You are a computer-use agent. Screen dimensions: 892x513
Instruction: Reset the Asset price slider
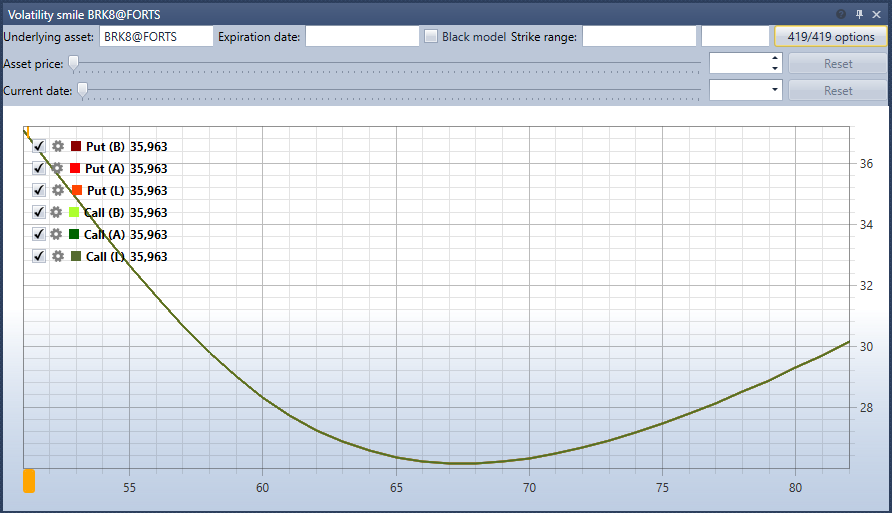click(x=837, y=64)
